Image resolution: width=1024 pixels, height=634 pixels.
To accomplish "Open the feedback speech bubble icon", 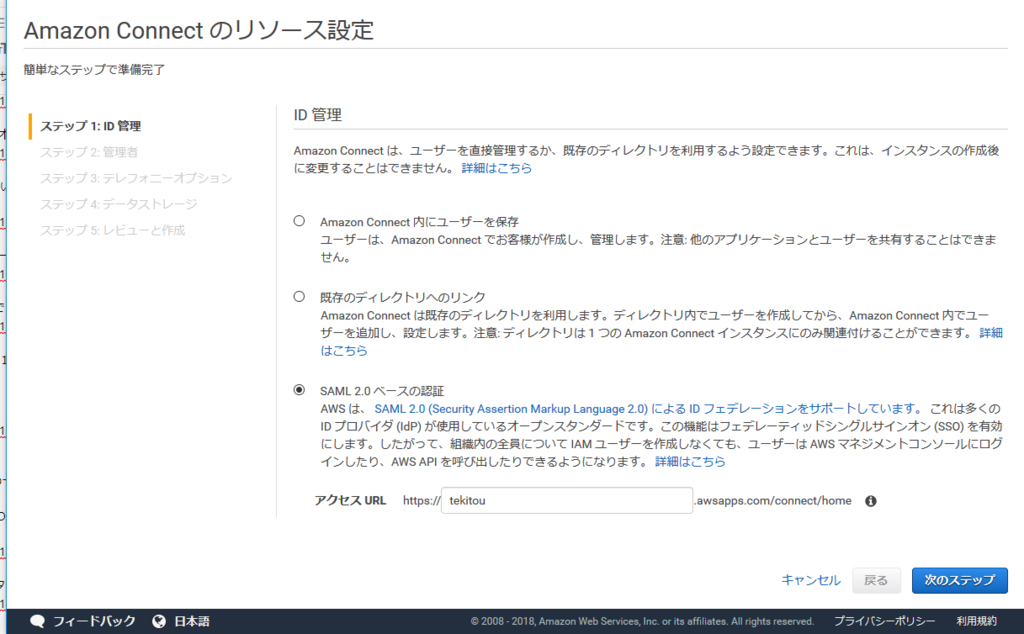I will 37,620.
